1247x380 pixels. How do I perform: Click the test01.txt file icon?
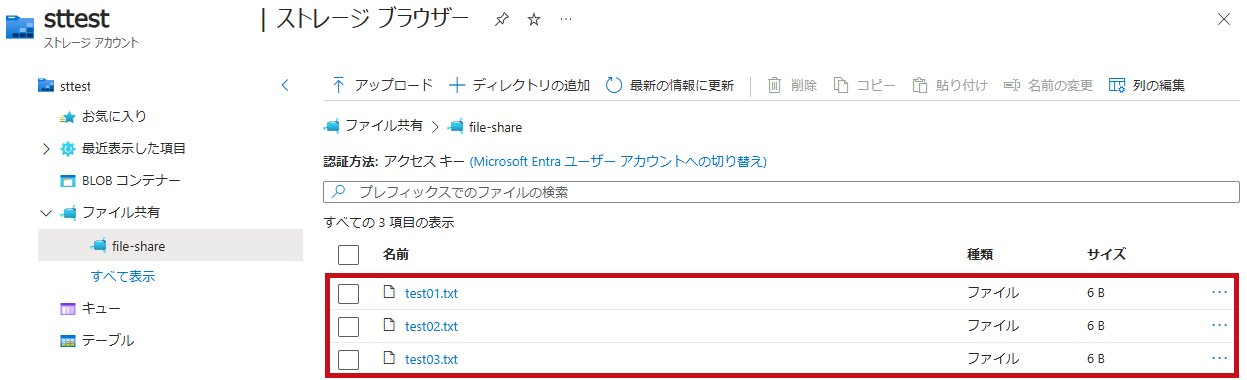(x=391, y=293)
